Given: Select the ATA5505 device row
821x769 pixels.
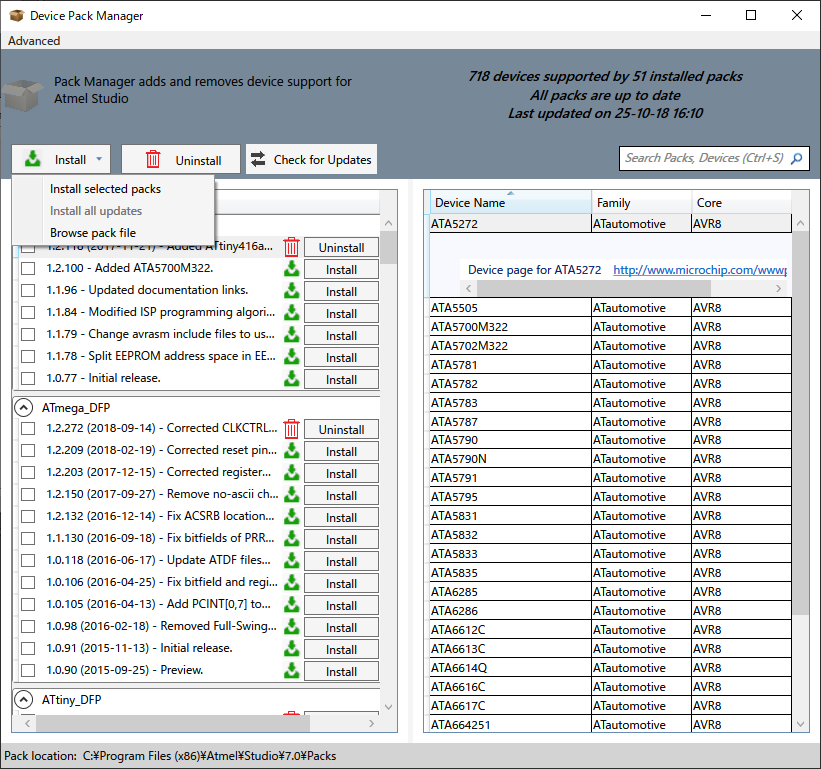Looking at the screenshot, I should (x=610, y=308).
